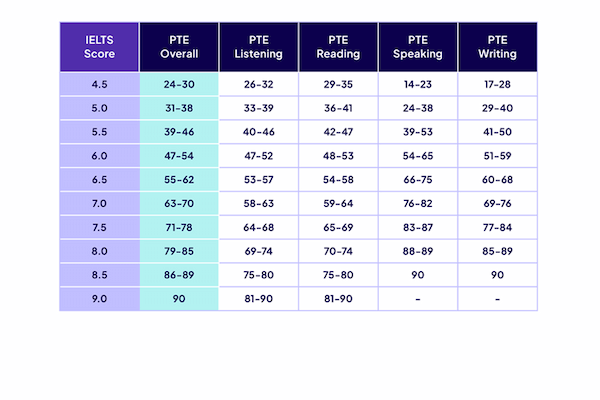Select PTE Reading value 65-69

[x=338, y=227]
